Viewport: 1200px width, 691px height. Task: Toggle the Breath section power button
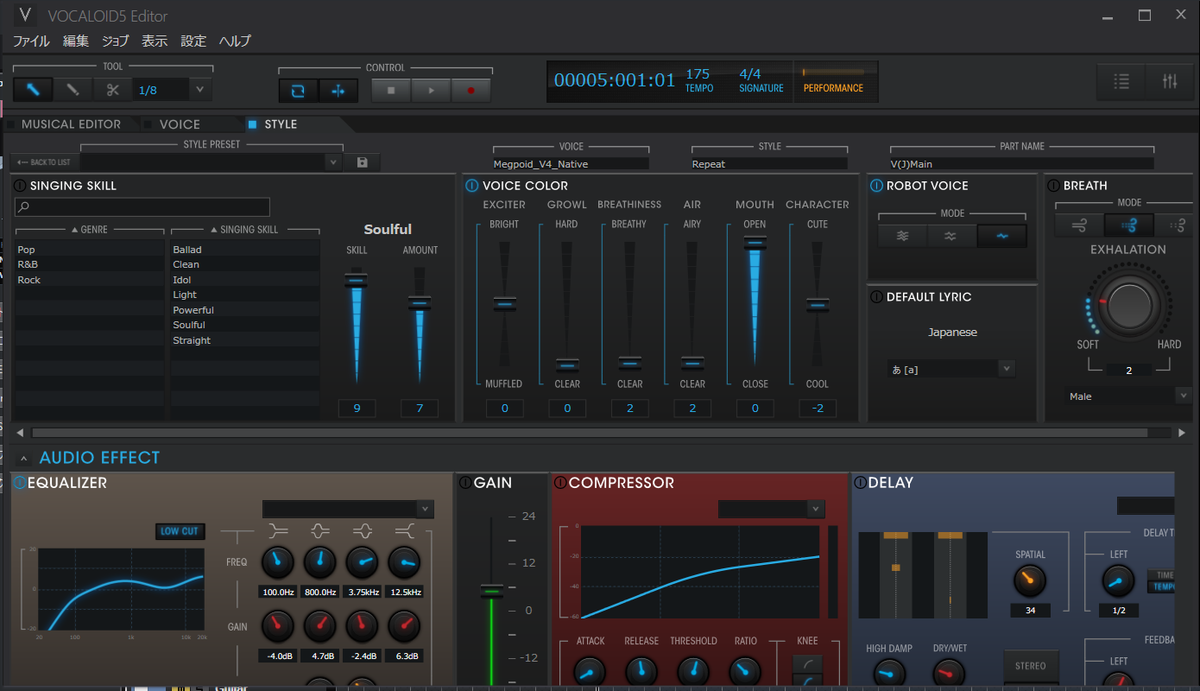point(1054,186)
